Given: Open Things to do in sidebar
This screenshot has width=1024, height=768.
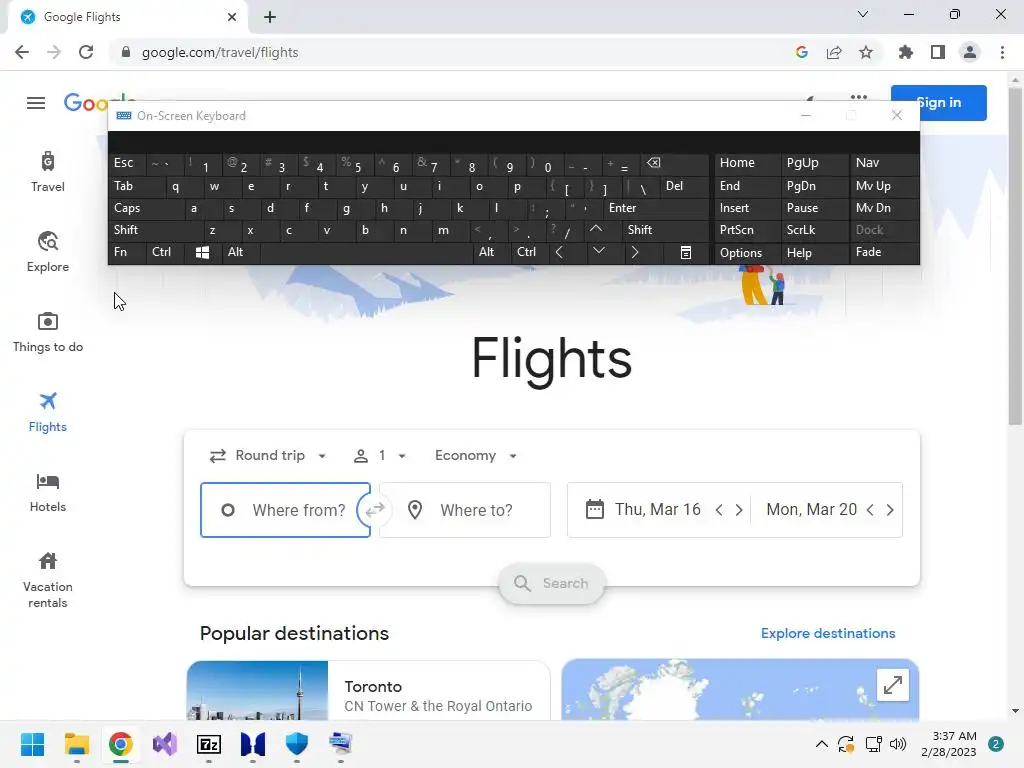Looking at the screenshot, I should pos(48,332).
